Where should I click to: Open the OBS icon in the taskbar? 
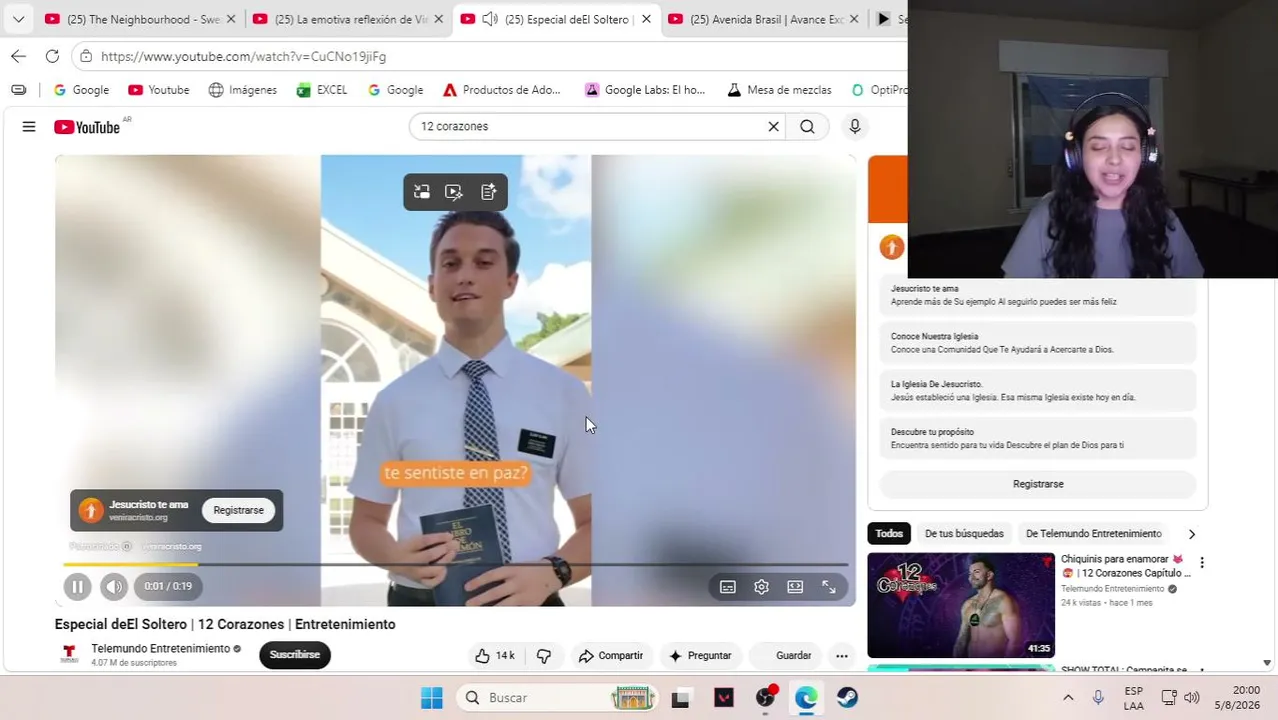pos(765,698)
